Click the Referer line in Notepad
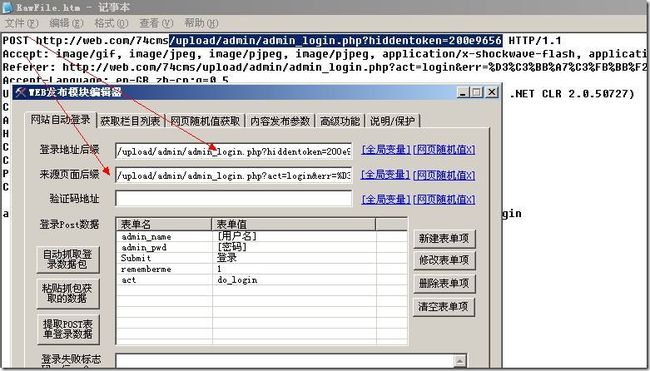 325,67
